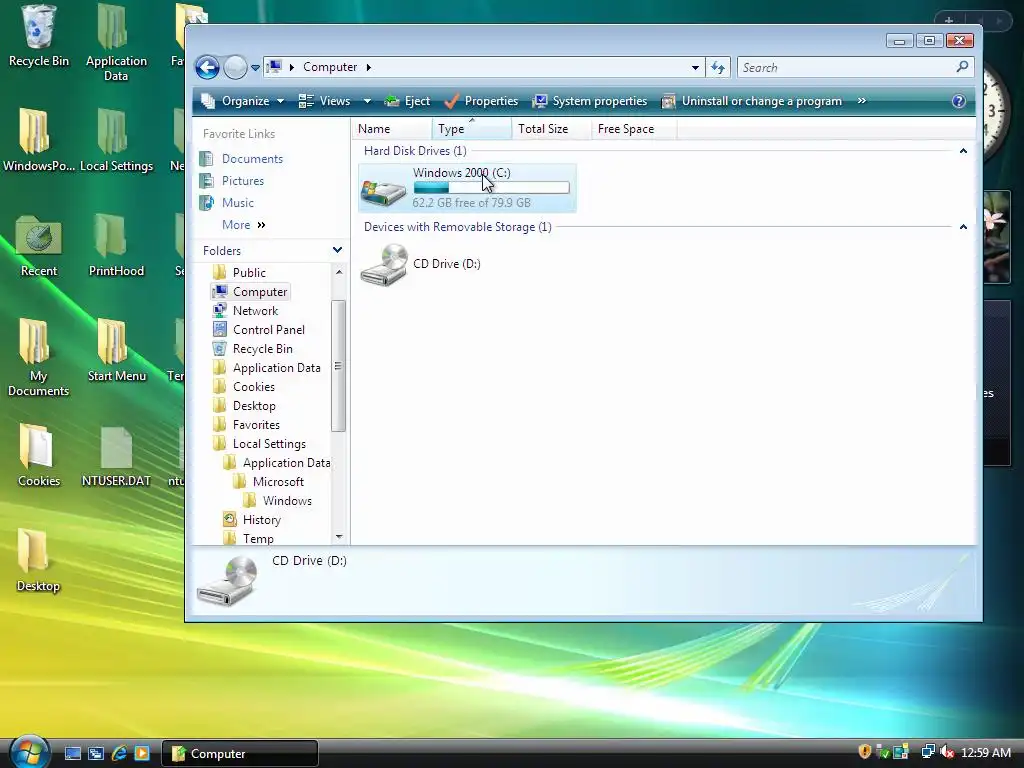Select the CD Drive (D:) icon

pyautogui.click(x=384, y=264)
